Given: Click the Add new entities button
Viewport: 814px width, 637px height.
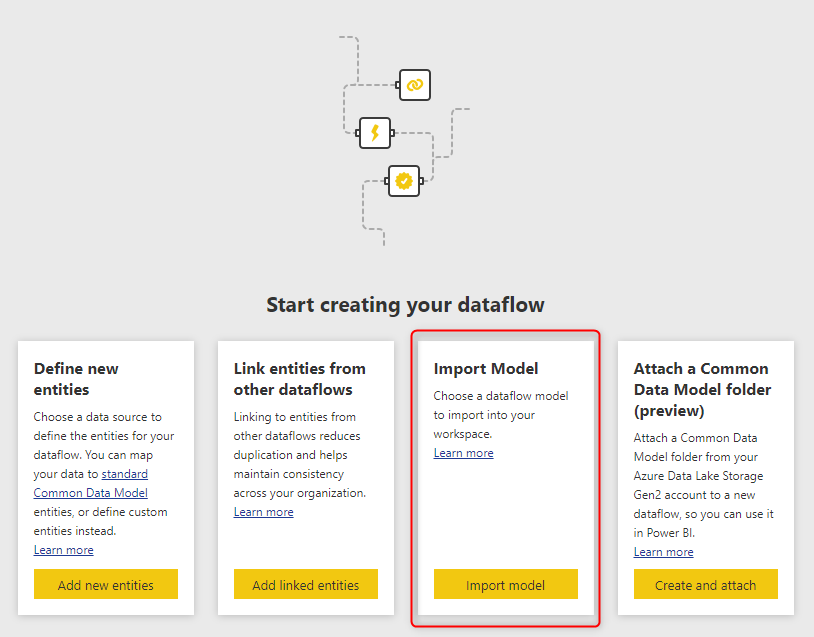Looking at the screenshot, I should click(x=106, y=585).
